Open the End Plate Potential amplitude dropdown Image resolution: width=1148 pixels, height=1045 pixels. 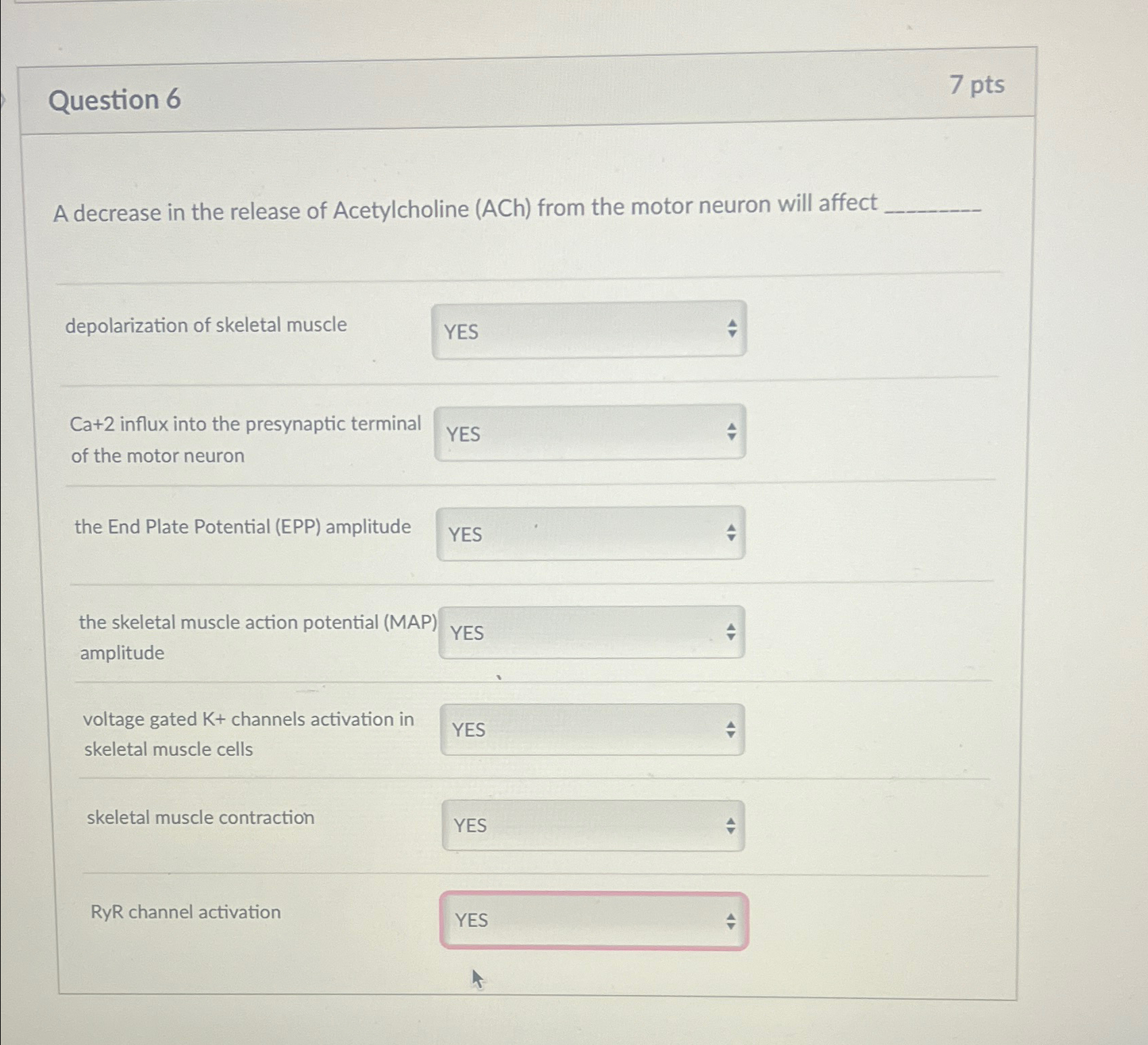tap(591, 533)
